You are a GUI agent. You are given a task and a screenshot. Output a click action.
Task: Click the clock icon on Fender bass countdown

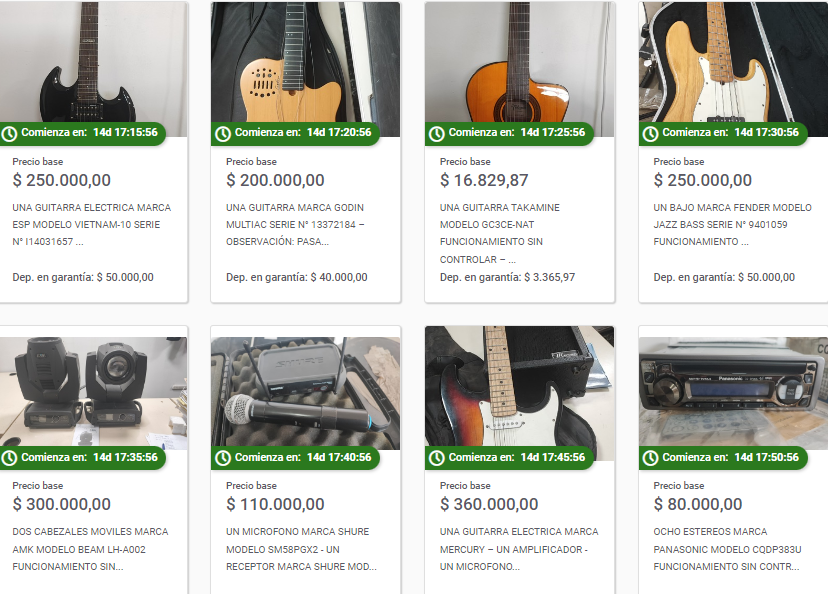pos(650,134)
